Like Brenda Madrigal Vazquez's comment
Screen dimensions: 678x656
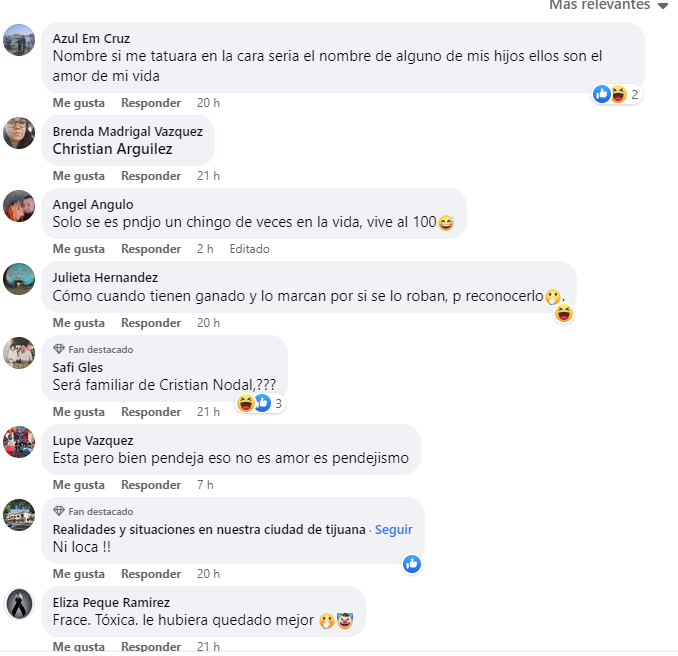(79, 176)
